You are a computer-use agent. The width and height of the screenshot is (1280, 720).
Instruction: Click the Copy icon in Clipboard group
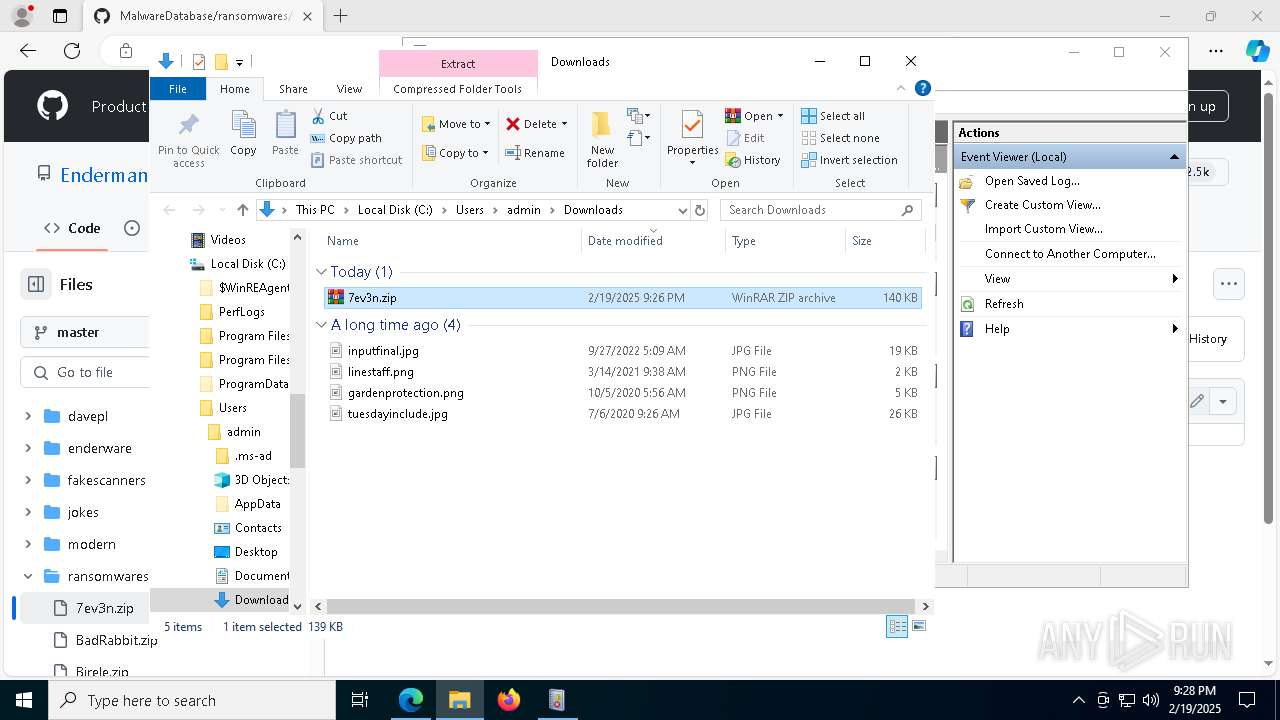[x=243, y=133]
